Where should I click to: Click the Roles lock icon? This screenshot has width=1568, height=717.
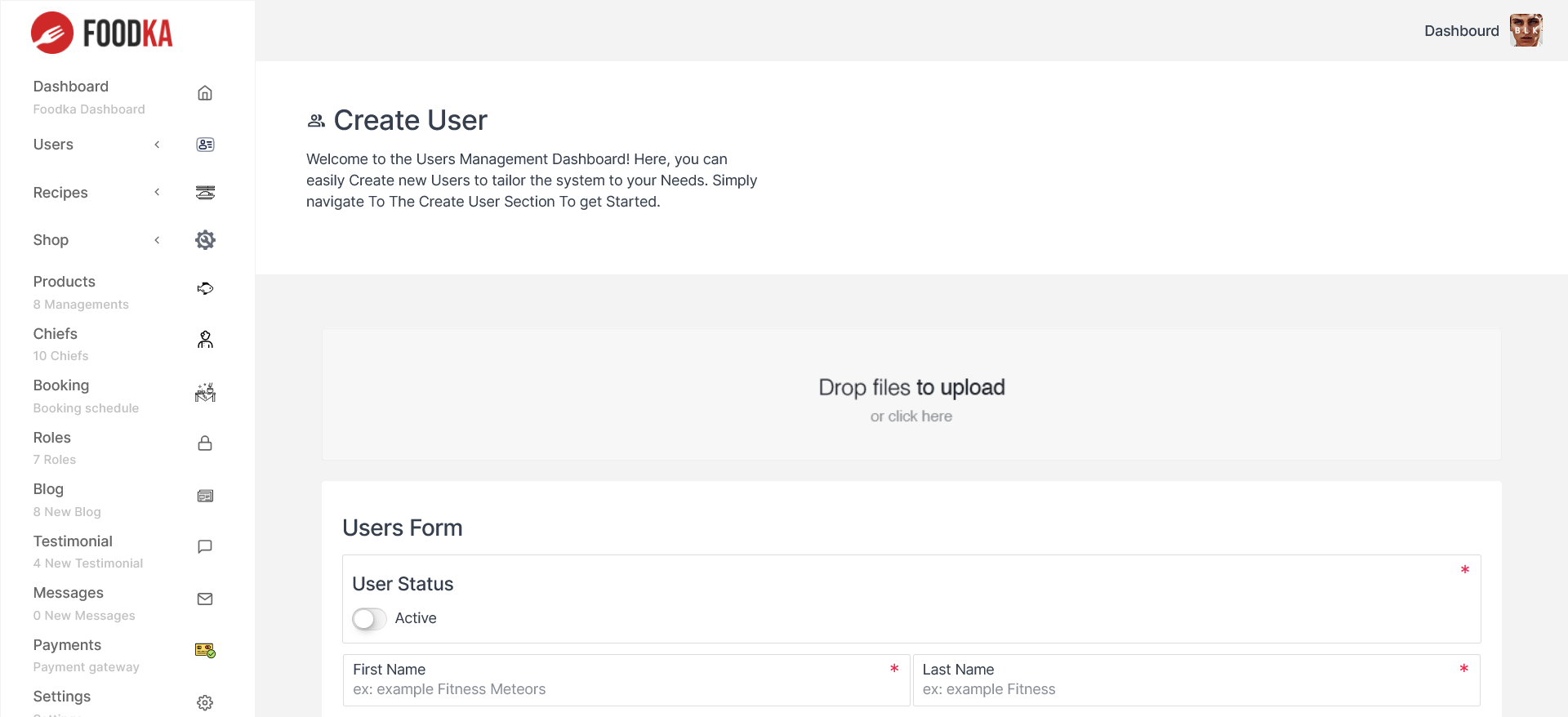(x=205, y=443)
